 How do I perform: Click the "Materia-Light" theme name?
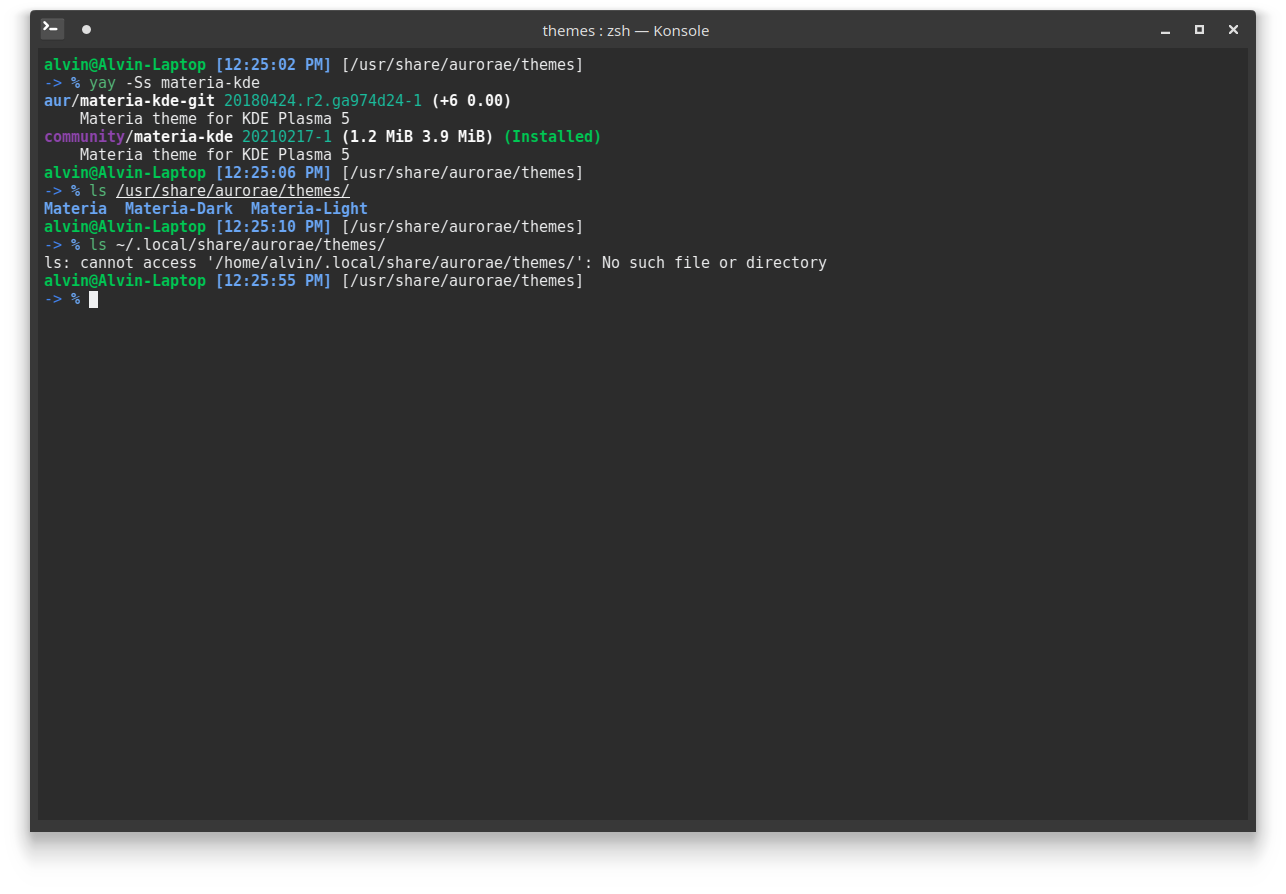tap(308, 208)
